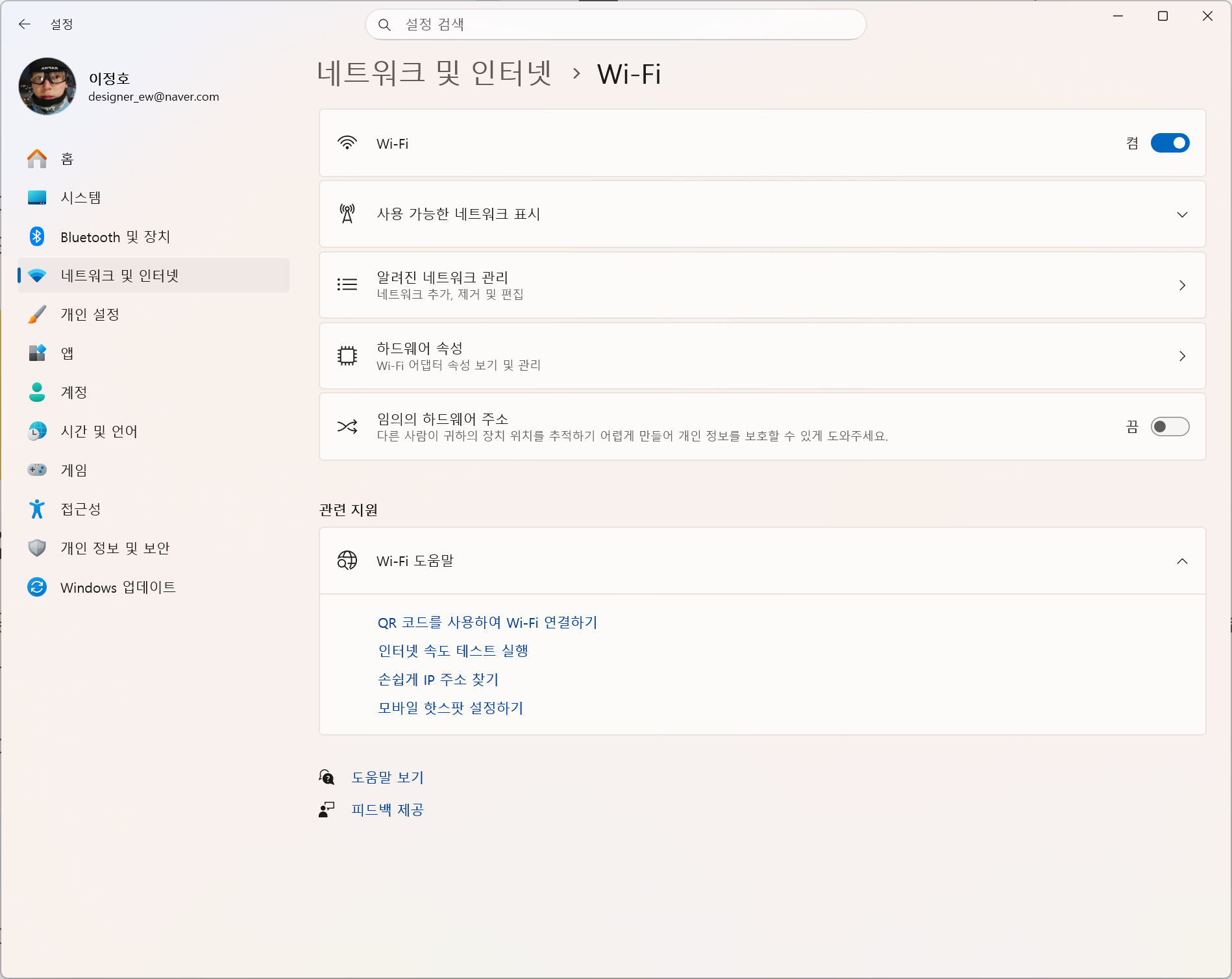Click the Bluetooth icon in sidebar
The height and width of the screenshot is (979, 1232).
pyautogui.click(x=37, y=236)
